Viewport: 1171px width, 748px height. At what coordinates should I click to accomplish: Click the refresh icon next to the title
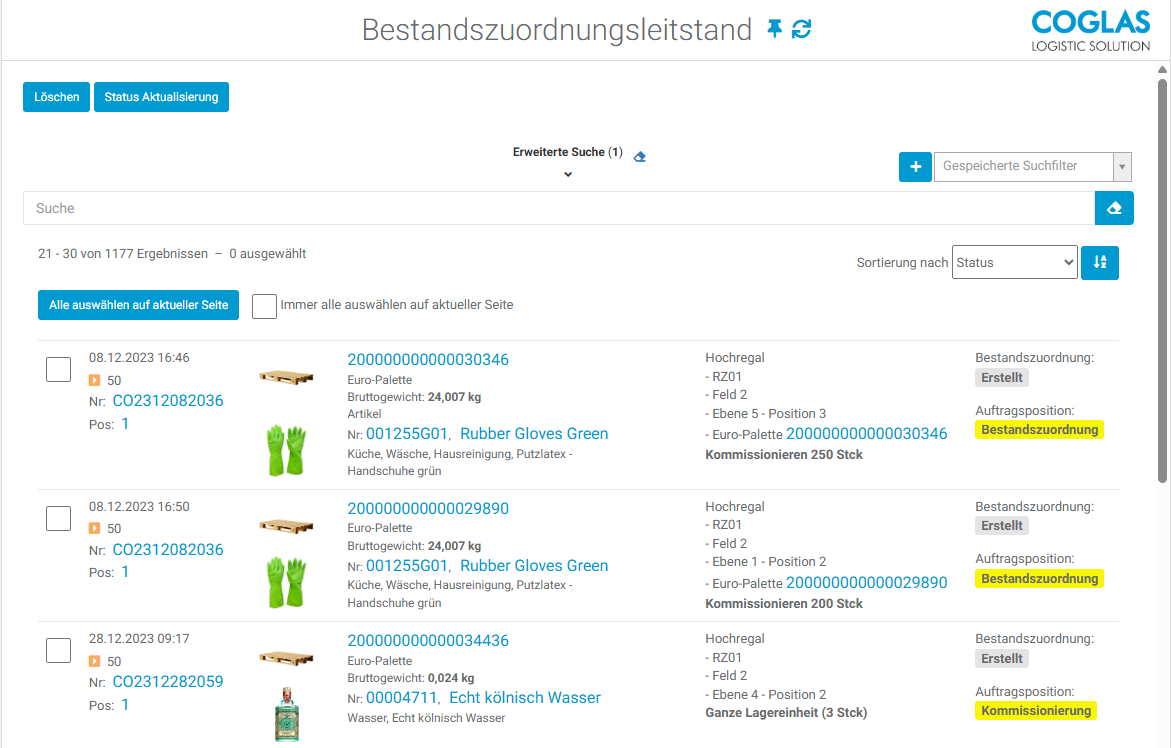pos(801,29)
